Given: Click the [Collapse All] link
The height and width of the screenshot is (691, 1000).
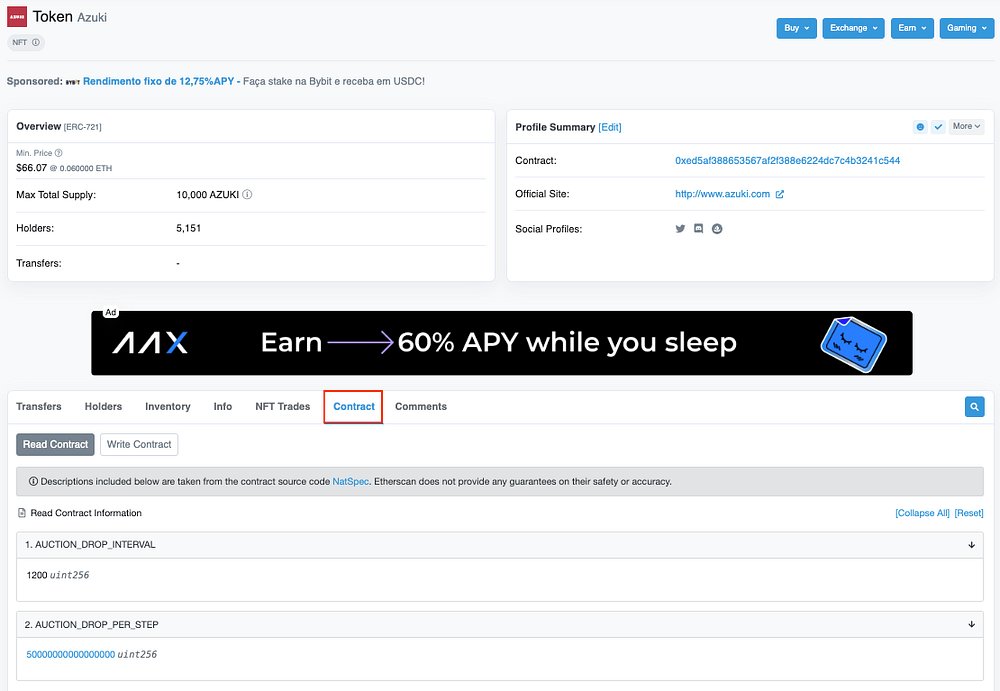Looking at the screenshot, I should 922,513.
